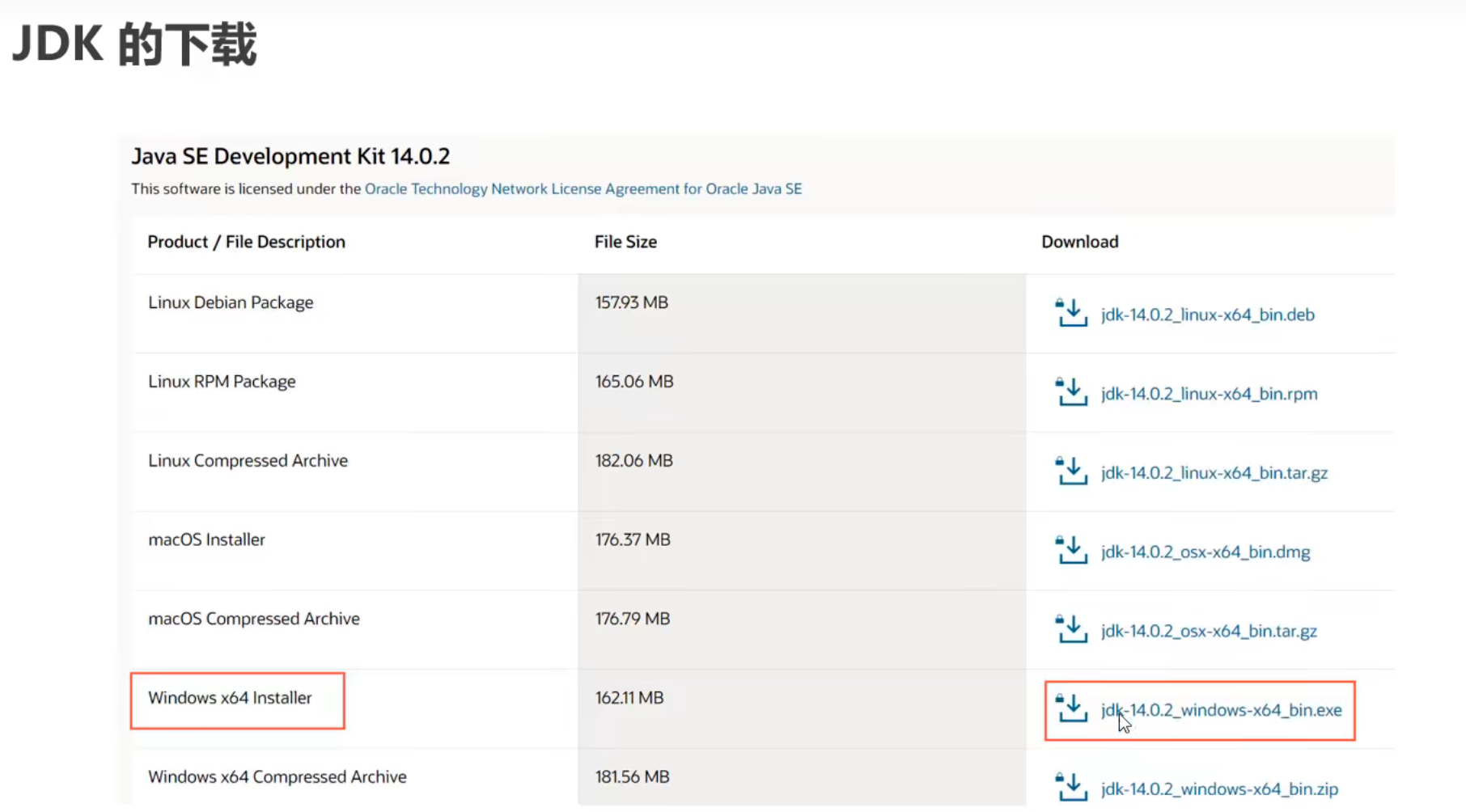Click download icon for linux-x64_bin.tar.gz

point(1071,472)
